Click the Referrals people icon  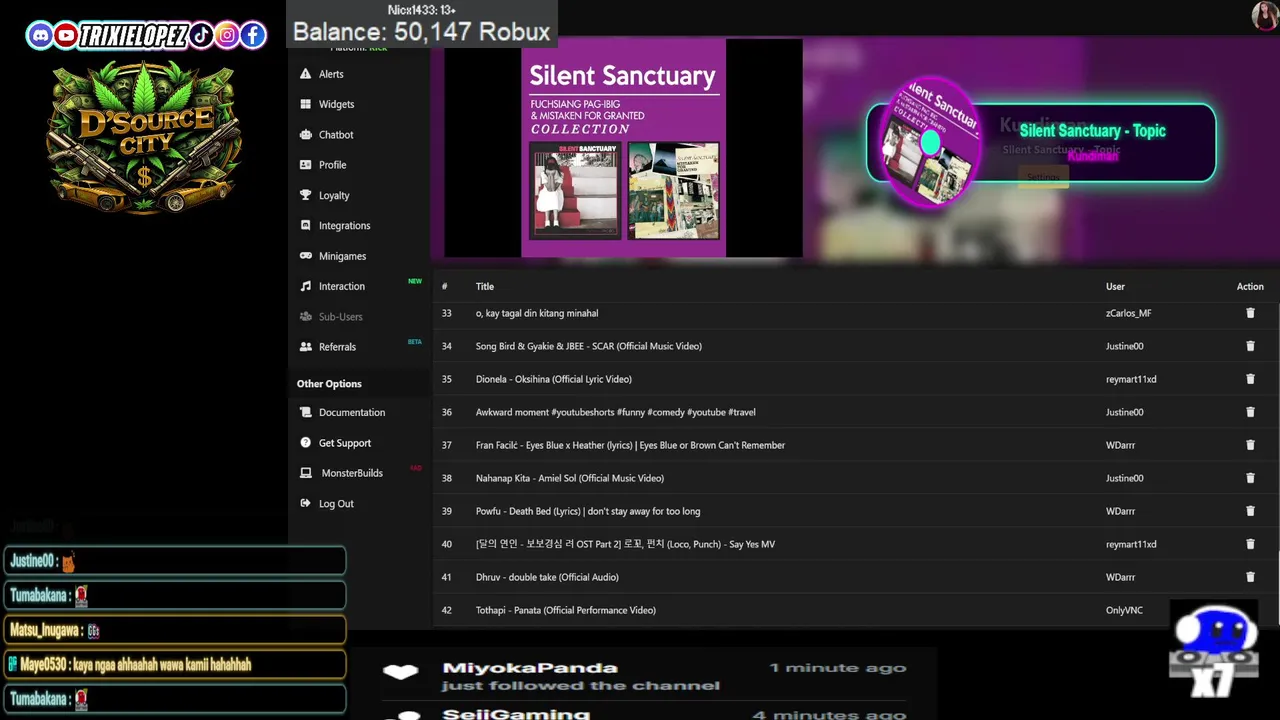point(306,347)
